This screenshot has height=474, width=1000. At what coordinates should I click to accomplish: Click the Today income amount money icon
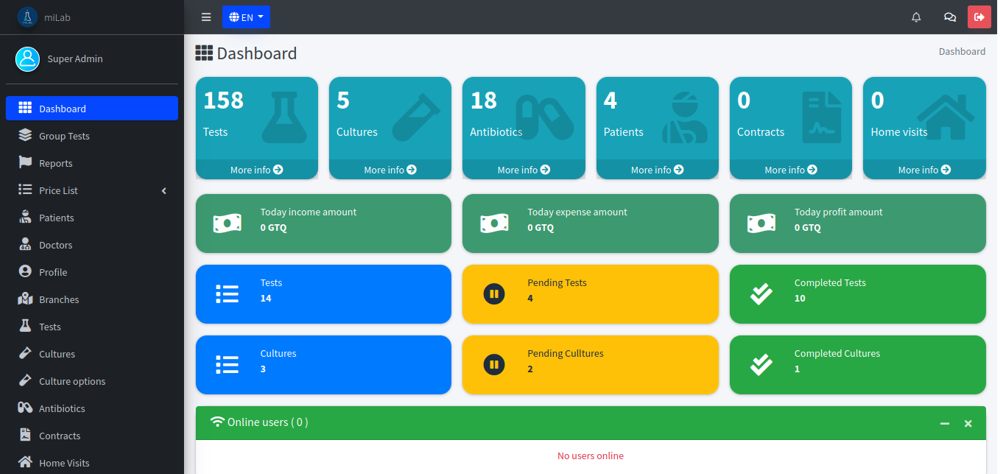[227, 223]
